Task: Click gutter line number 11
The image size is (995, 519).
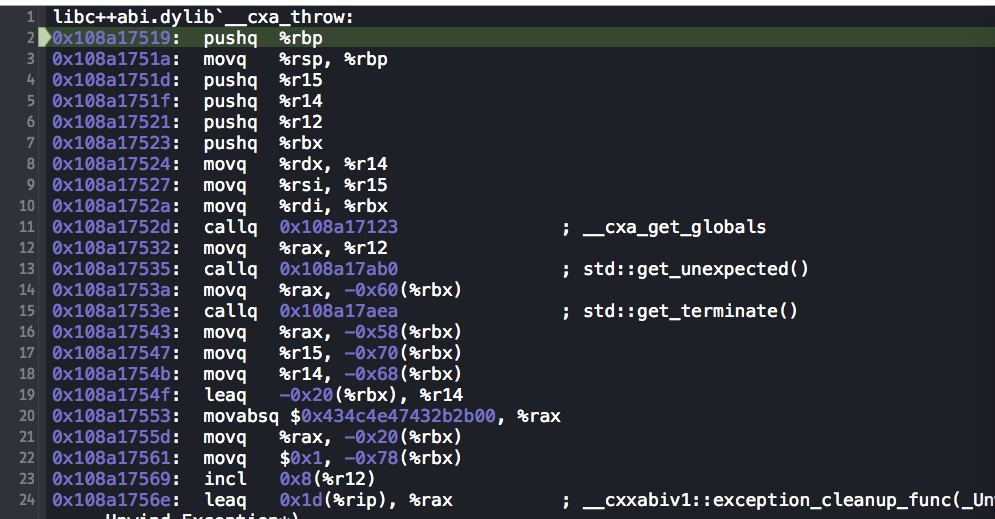Action: (30, 227)
